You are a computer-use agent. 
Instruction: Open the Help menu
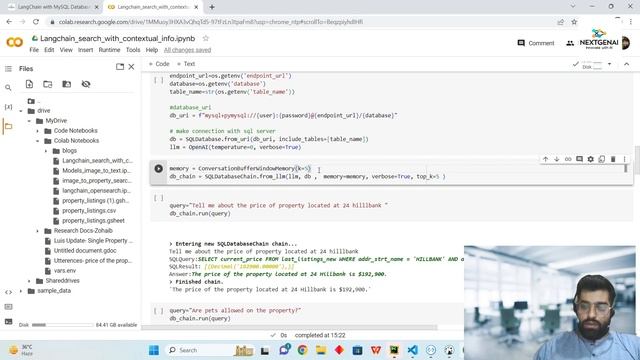151,50
